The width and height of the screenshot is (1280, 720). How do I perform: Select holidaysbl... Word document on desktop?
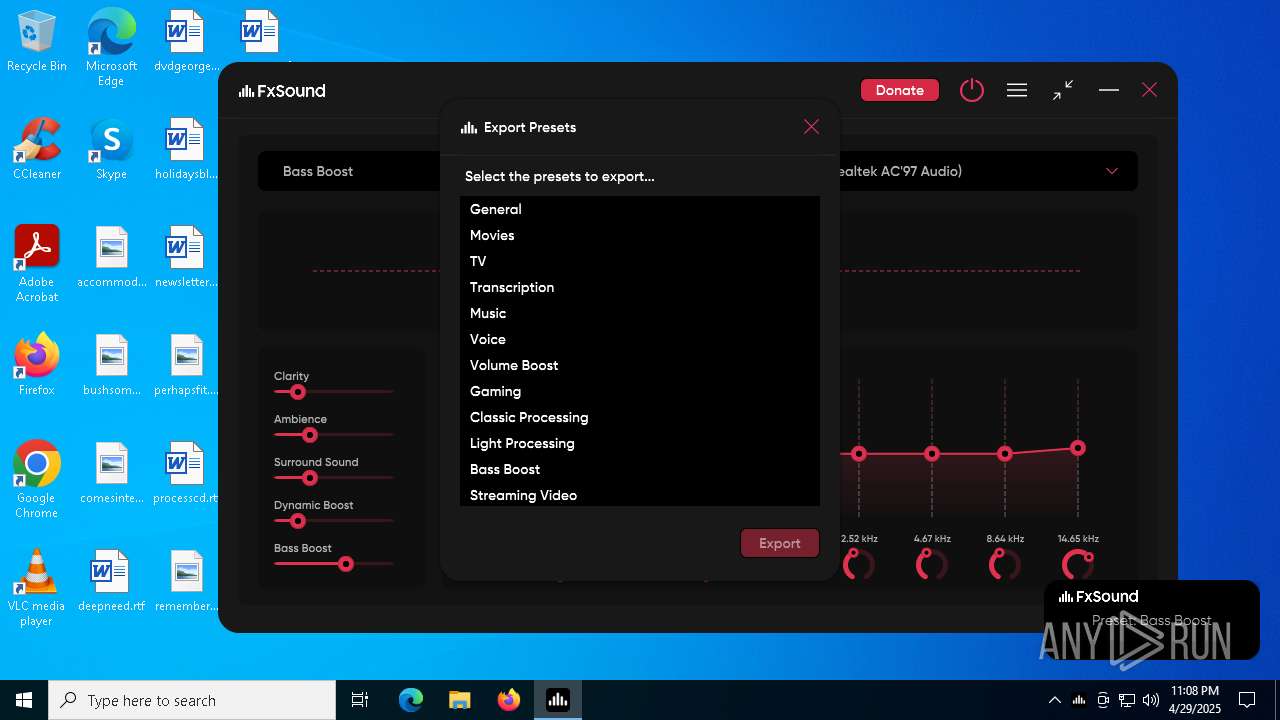click(x=185, y=148)
